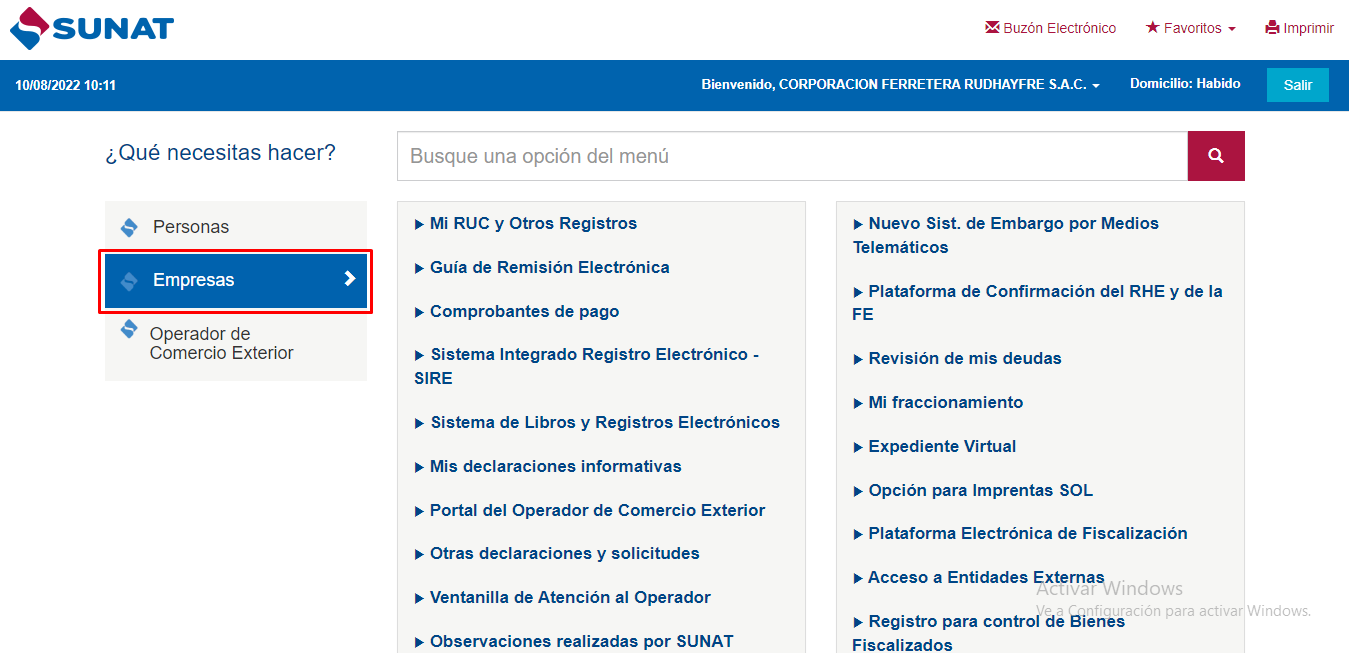Click the envelope icon beside Buzón Electrónico
The image size is (1349, 653).
(x=992, y=28)
